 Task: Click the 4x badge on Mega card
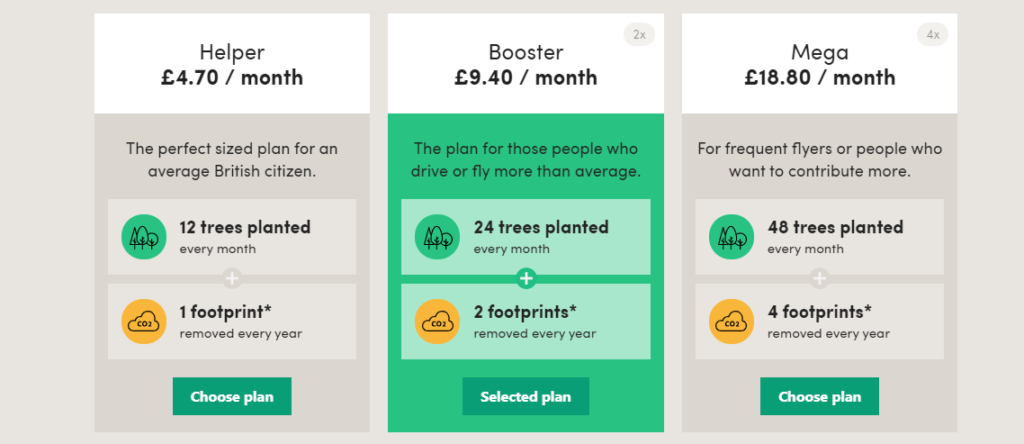pos(933,35)
